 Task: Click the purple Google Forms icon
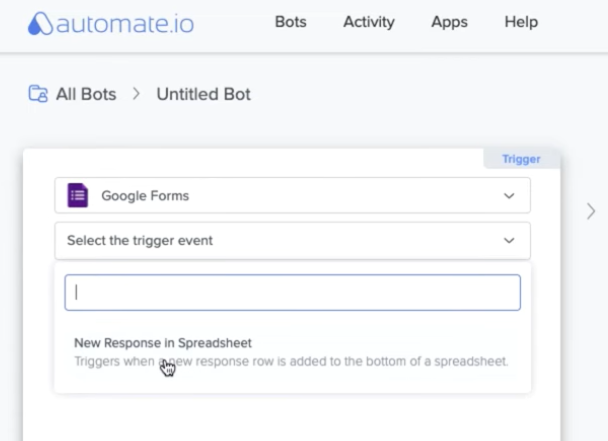(x=77, y=196)
